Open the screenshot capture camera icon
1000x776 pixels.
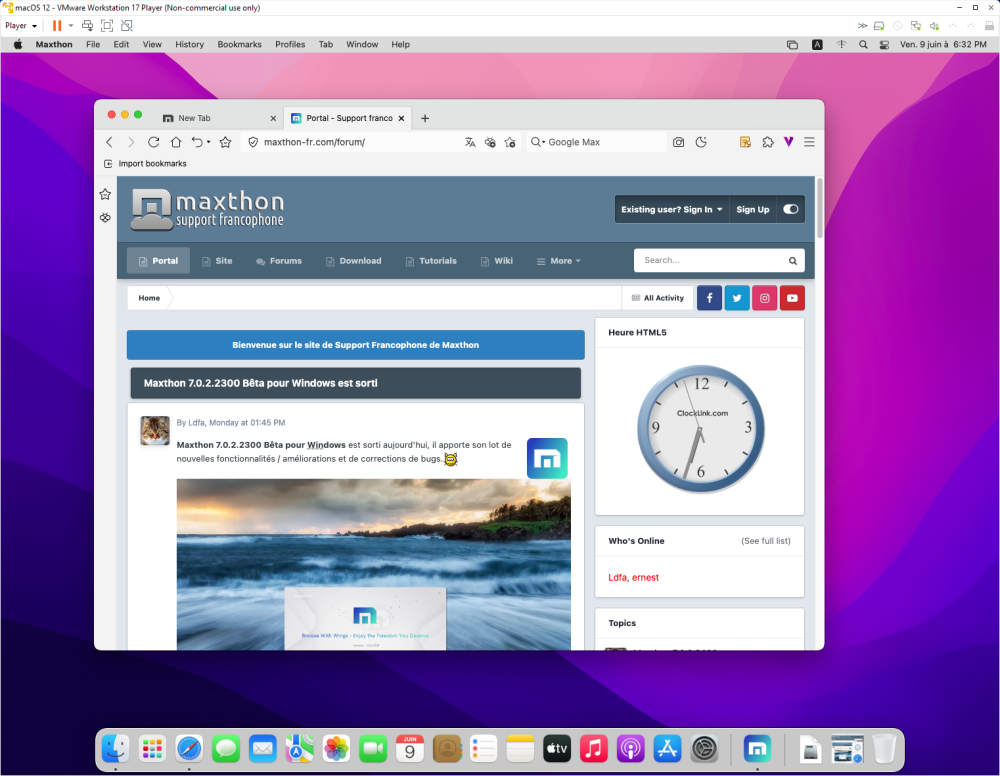[x=678, y=142]
